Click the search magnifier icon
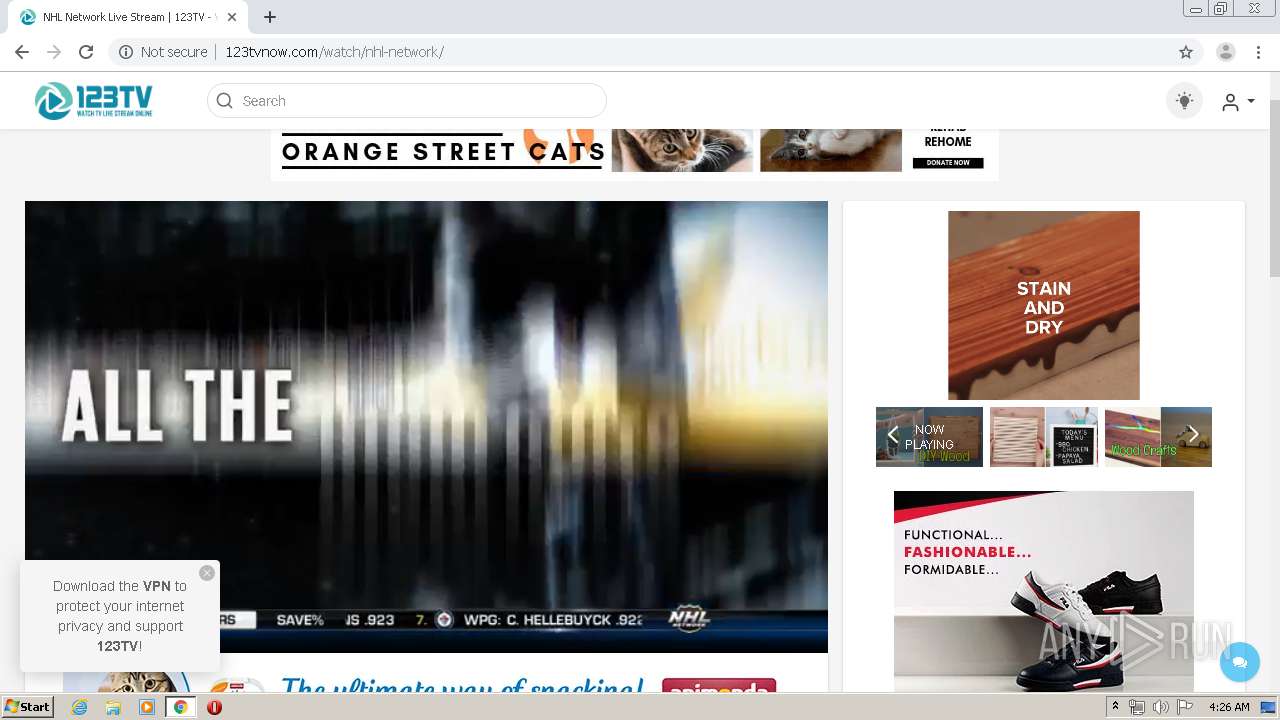 (x=225, y=101)
